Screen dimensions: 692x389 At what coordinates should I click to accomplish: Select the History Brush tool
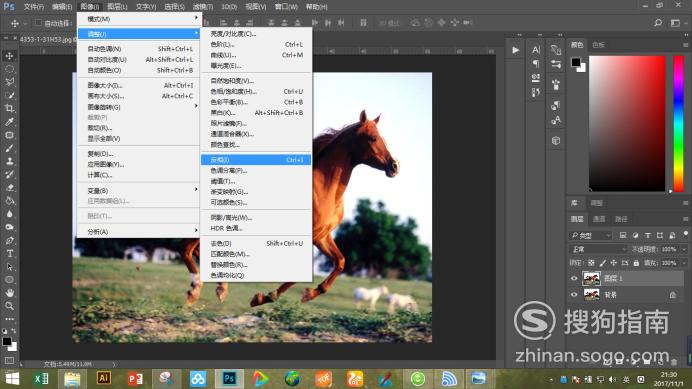9,174
